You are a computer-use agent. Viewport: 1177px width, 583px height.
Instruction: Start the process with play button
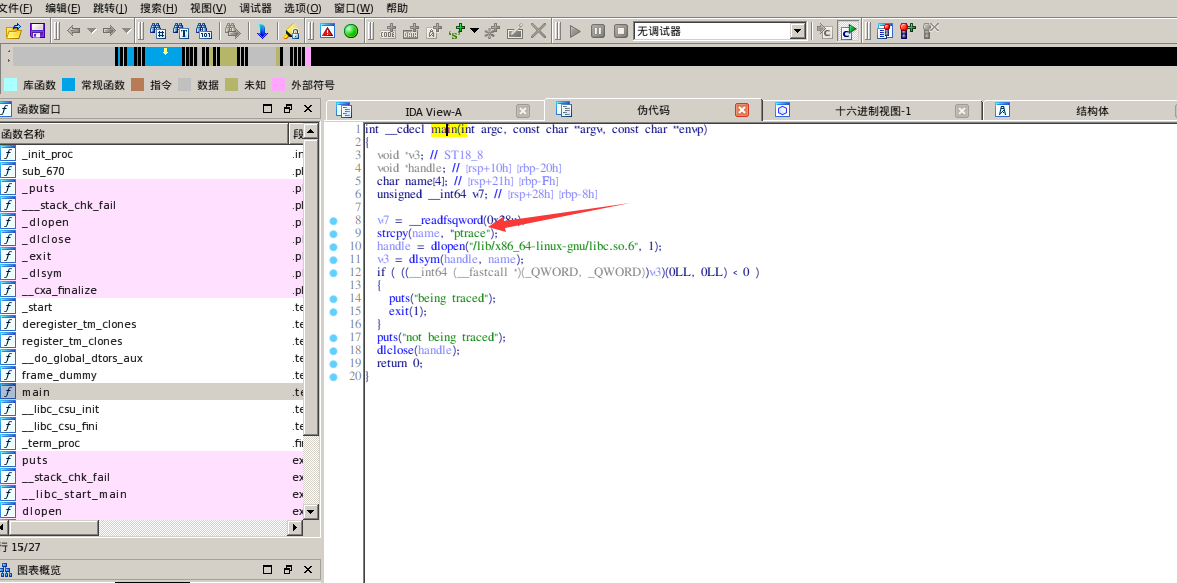(x=574, y=31)
